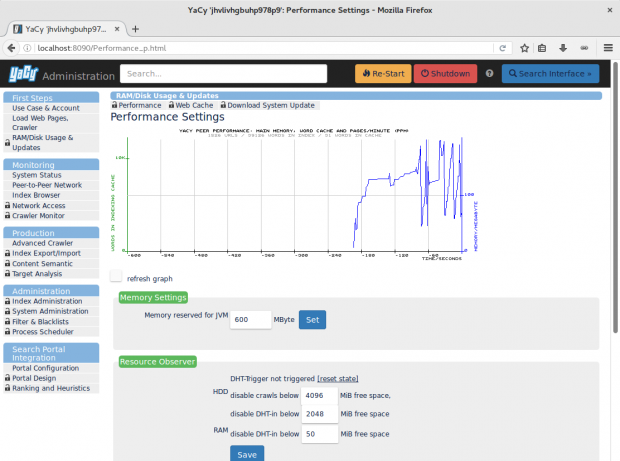Reload the page from the address bar
620x461 pixels.
click(x=501, y=47)
